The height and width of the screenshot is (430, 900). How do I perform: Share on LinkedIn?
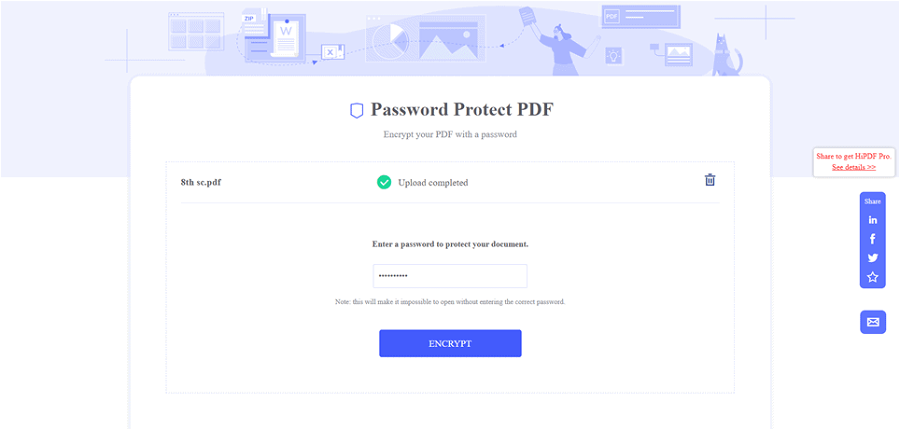click(872, 220)
